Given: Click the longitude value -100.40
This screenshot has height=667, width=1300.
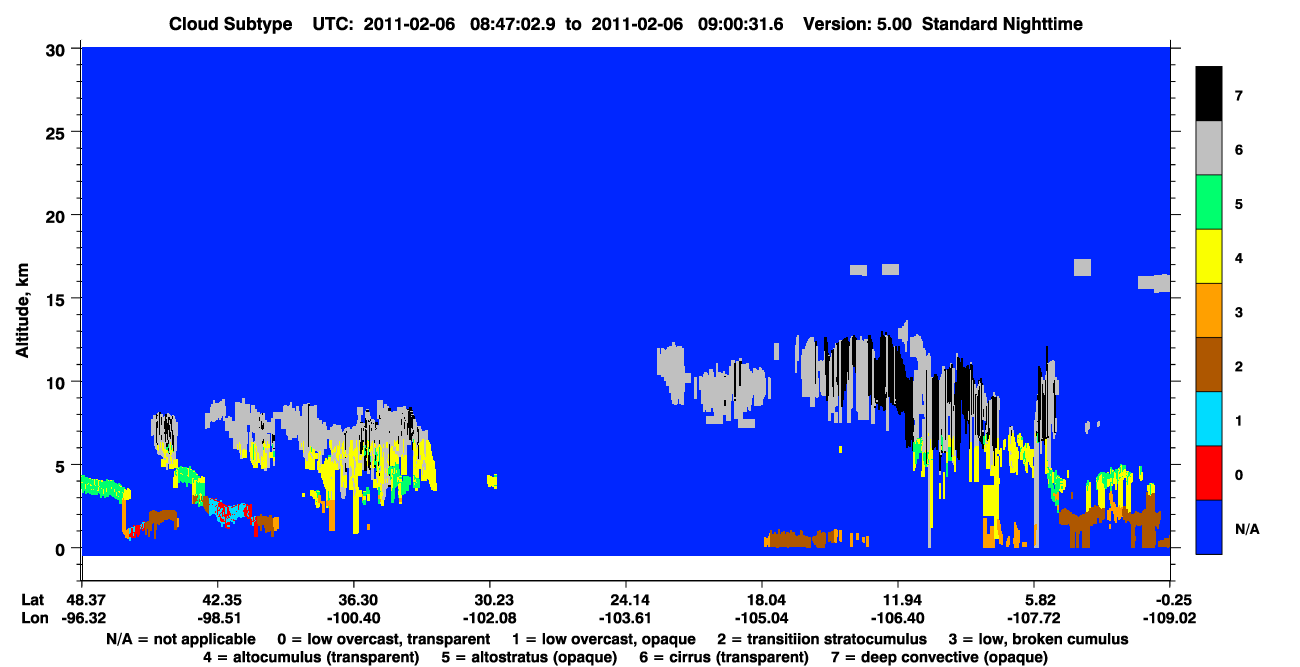Looking at the screenshot, I should pyautogui.click(x=353, y=618).
